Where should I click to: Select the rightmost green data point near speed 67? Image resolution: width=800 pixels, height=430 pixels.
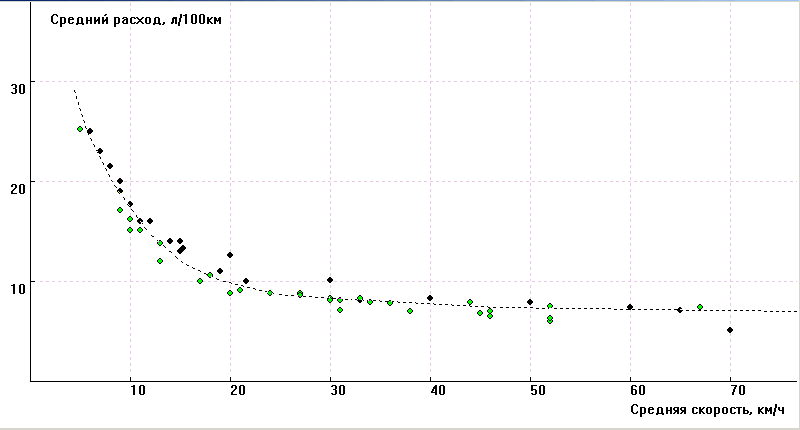click(700, 307)
